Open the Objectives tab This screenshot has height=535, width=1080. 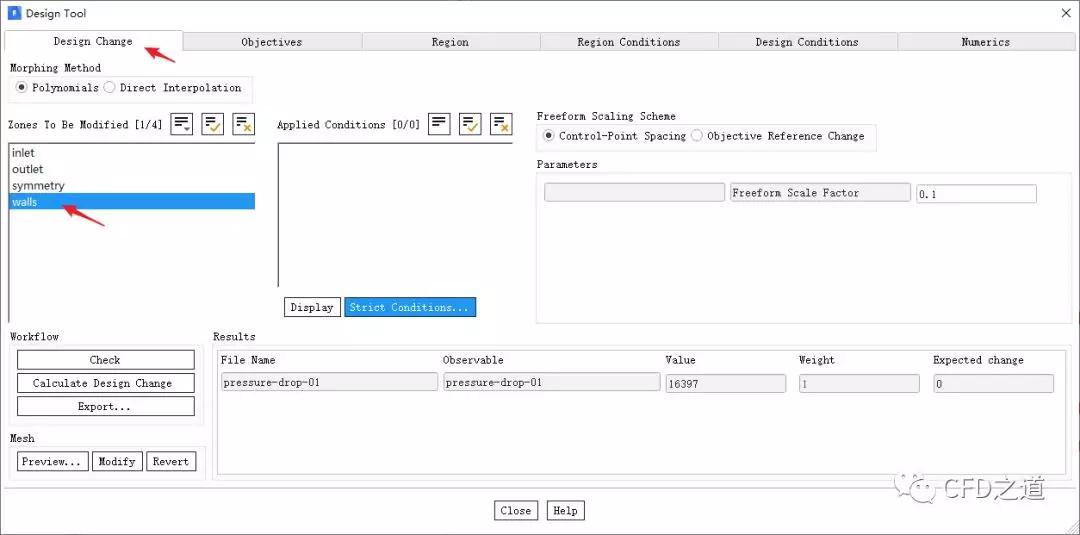271,42
